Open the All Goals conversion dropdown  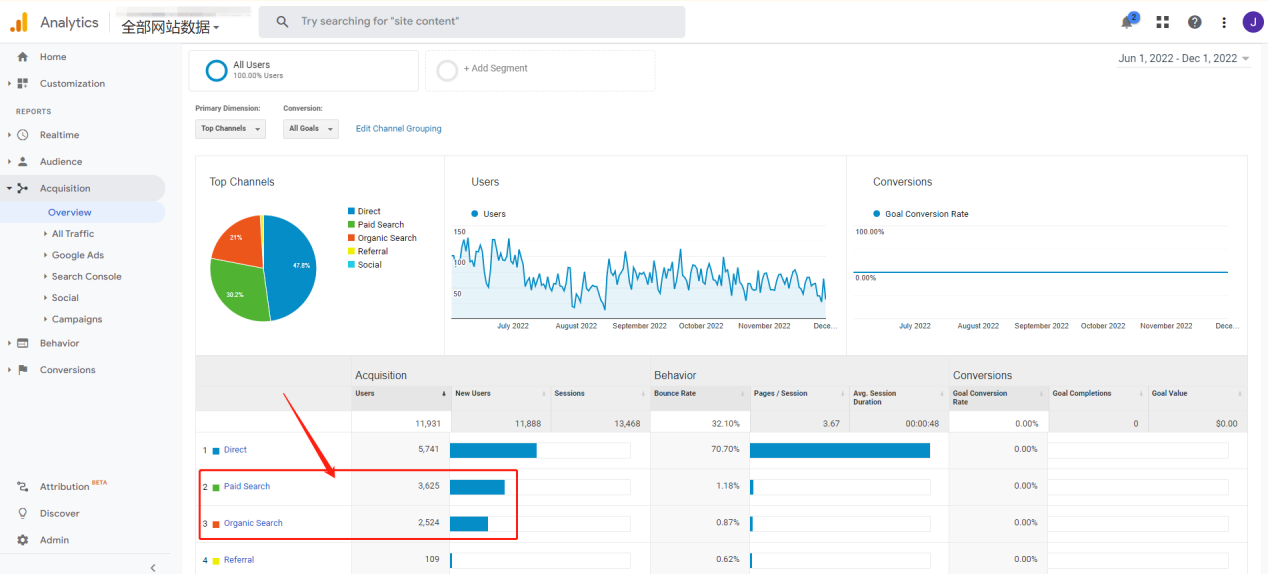tap(310, 129)
